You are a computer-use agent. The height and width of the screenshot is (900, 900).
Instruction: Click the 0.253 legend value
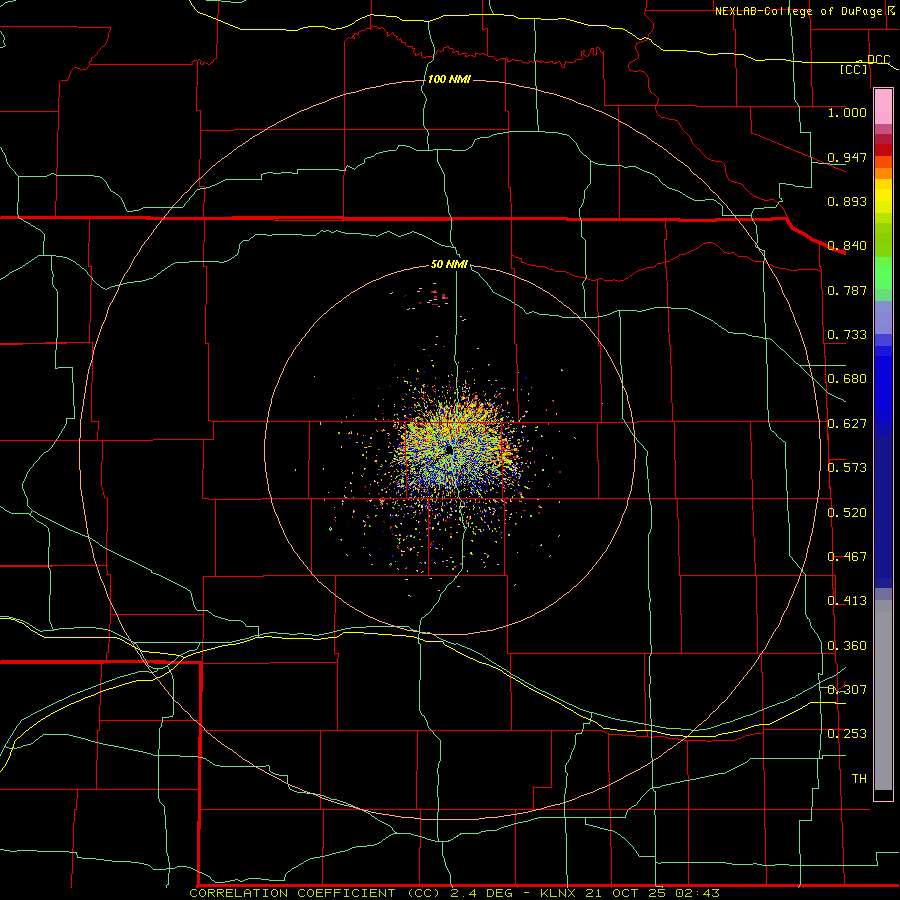click(x=847, y=734)
